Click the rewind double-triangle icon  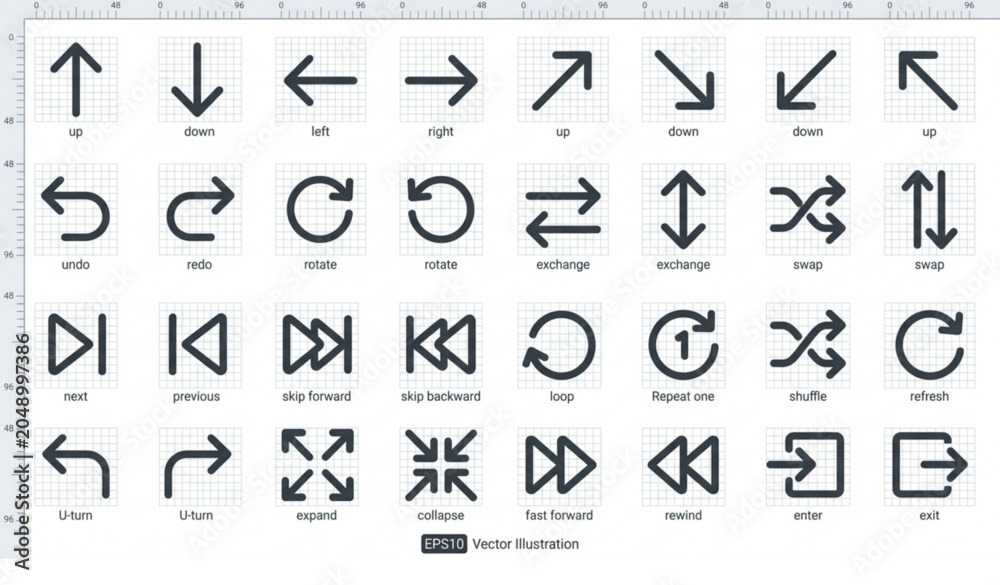pyautogui.click(x=683, y=465)
